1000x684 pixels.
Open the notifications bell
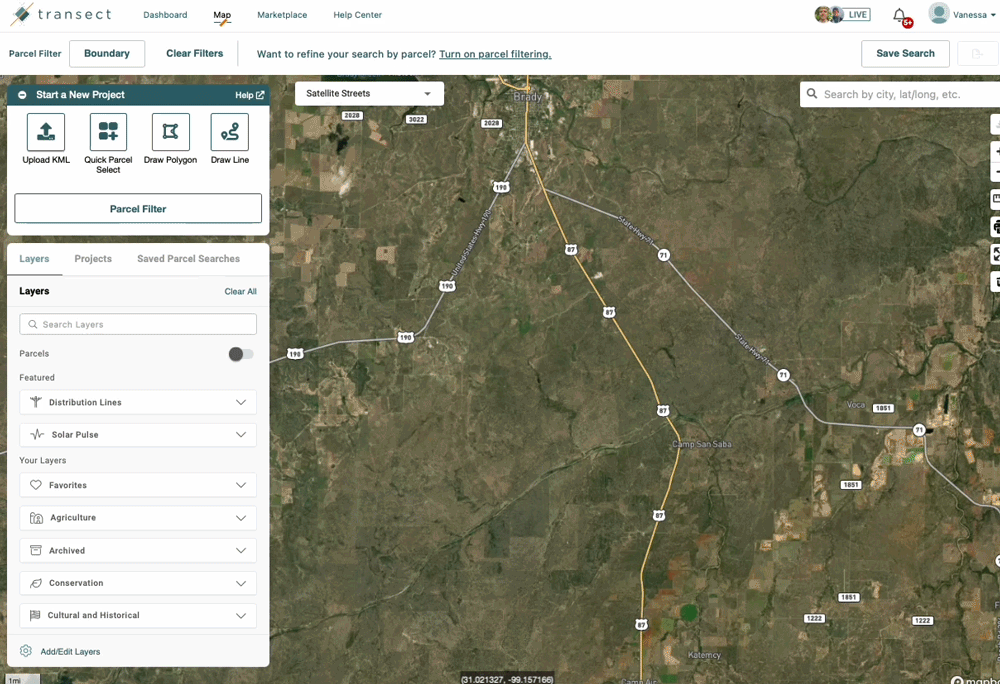[899, 15]
